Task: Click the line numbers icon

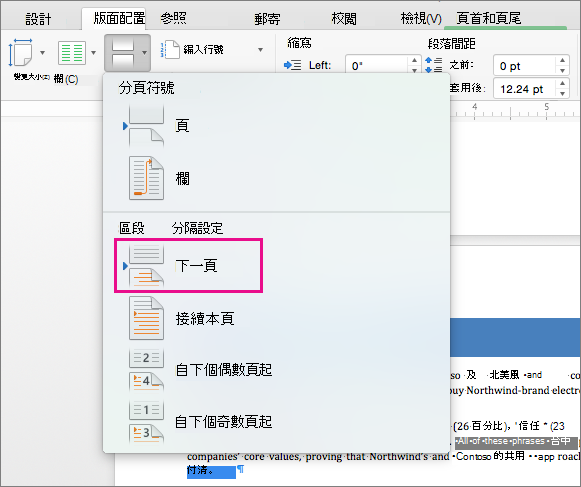Action: (x=170, y=50)
